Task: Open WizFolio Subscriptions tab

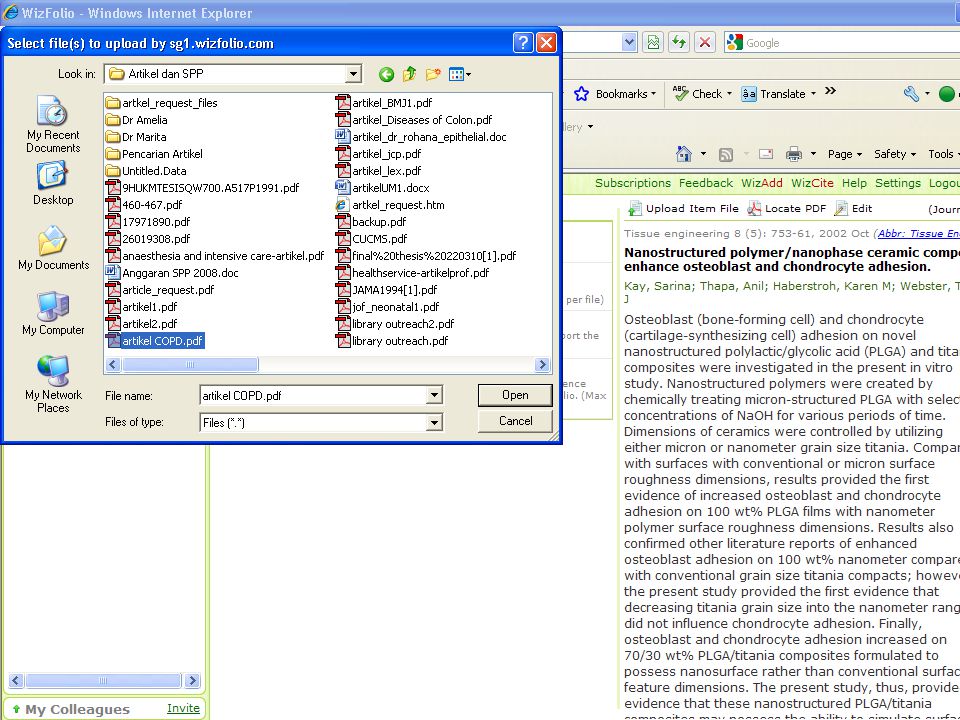Action: [x=632, y=183]
